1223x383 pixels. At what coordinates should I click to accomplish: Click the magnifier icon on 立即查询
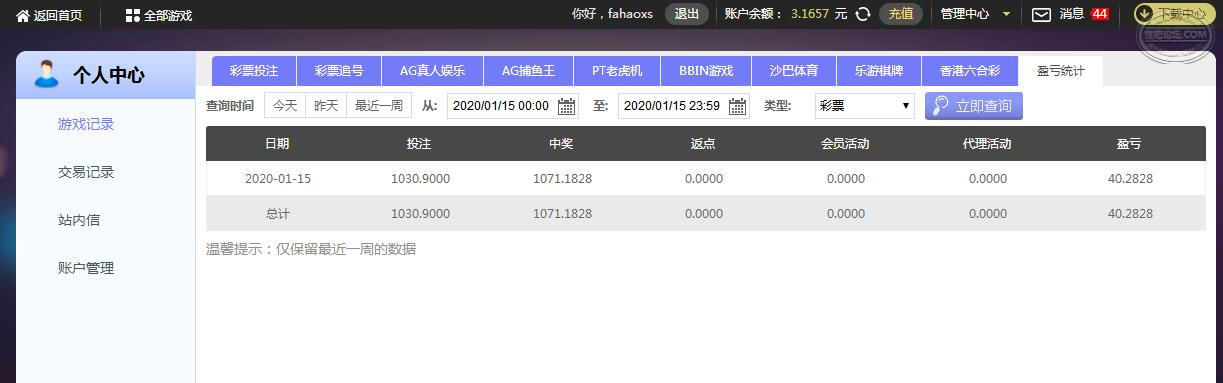click(940, 106)
